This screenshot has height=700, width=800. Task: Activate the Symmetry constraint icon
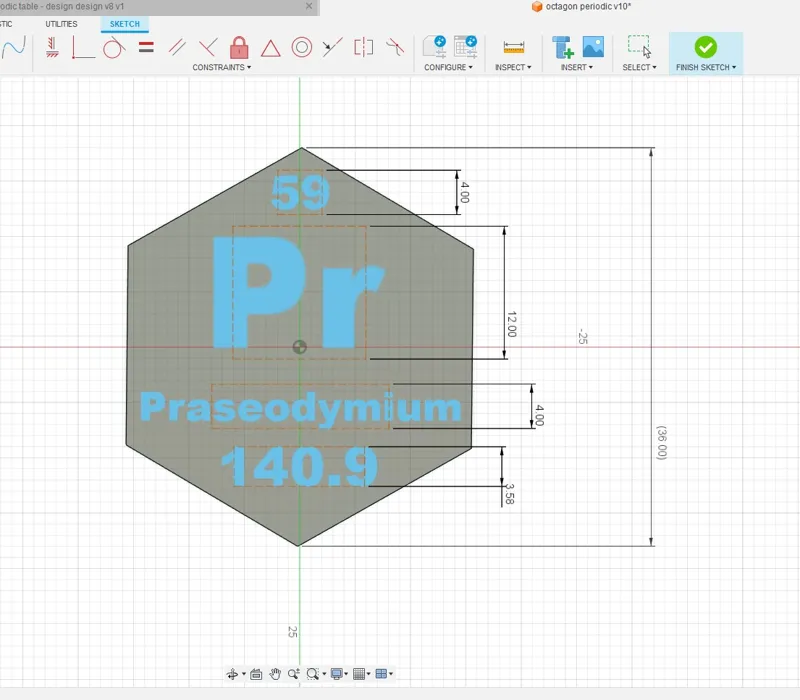[x=363, y=47]
